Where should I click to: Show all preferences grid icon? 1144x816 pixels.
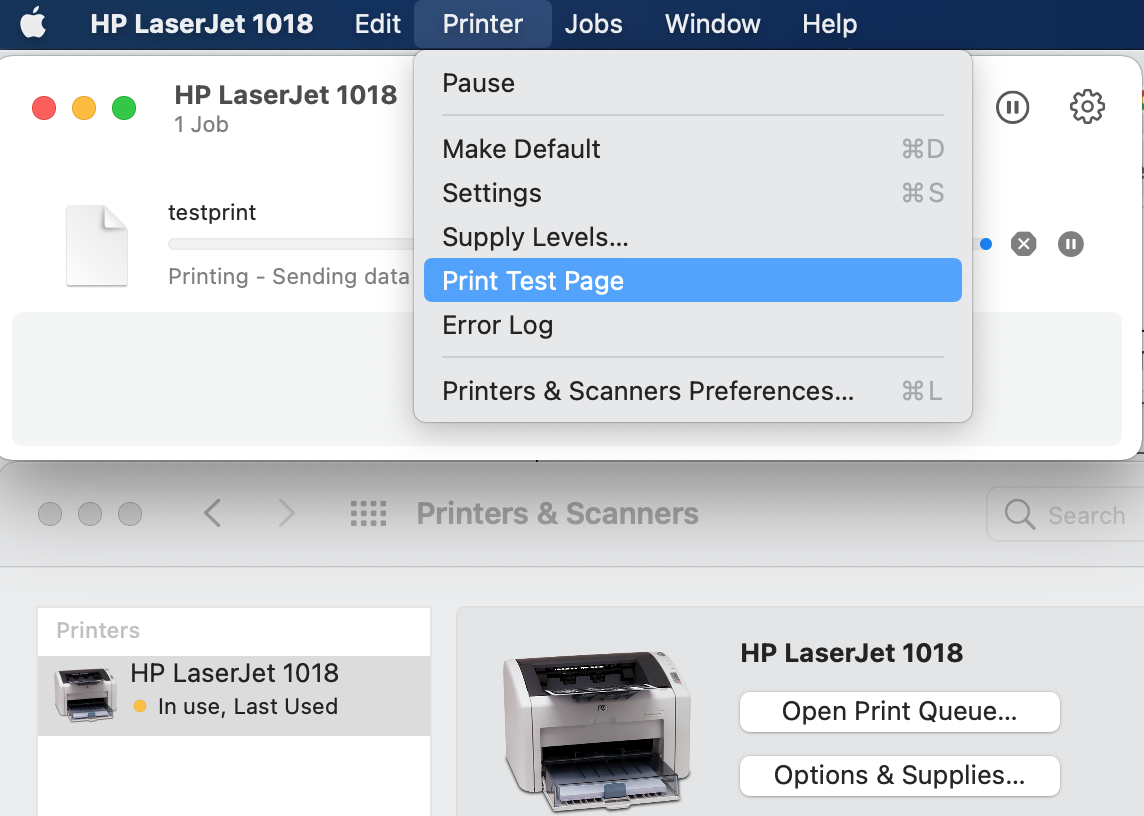tap(368, 514)
